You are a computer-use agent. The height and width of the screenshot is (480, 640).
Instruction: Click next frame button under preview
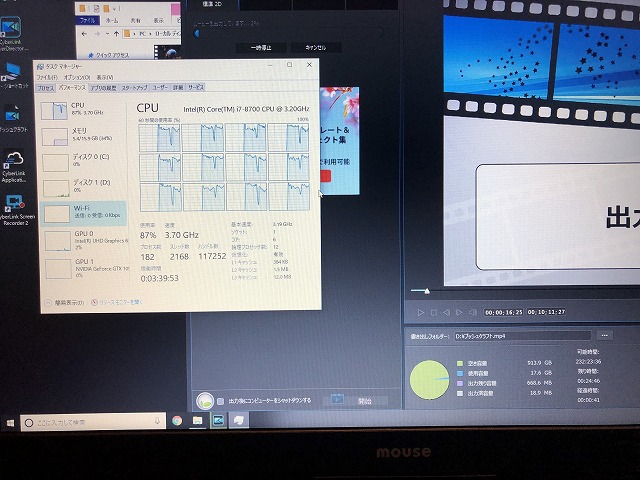459,313
